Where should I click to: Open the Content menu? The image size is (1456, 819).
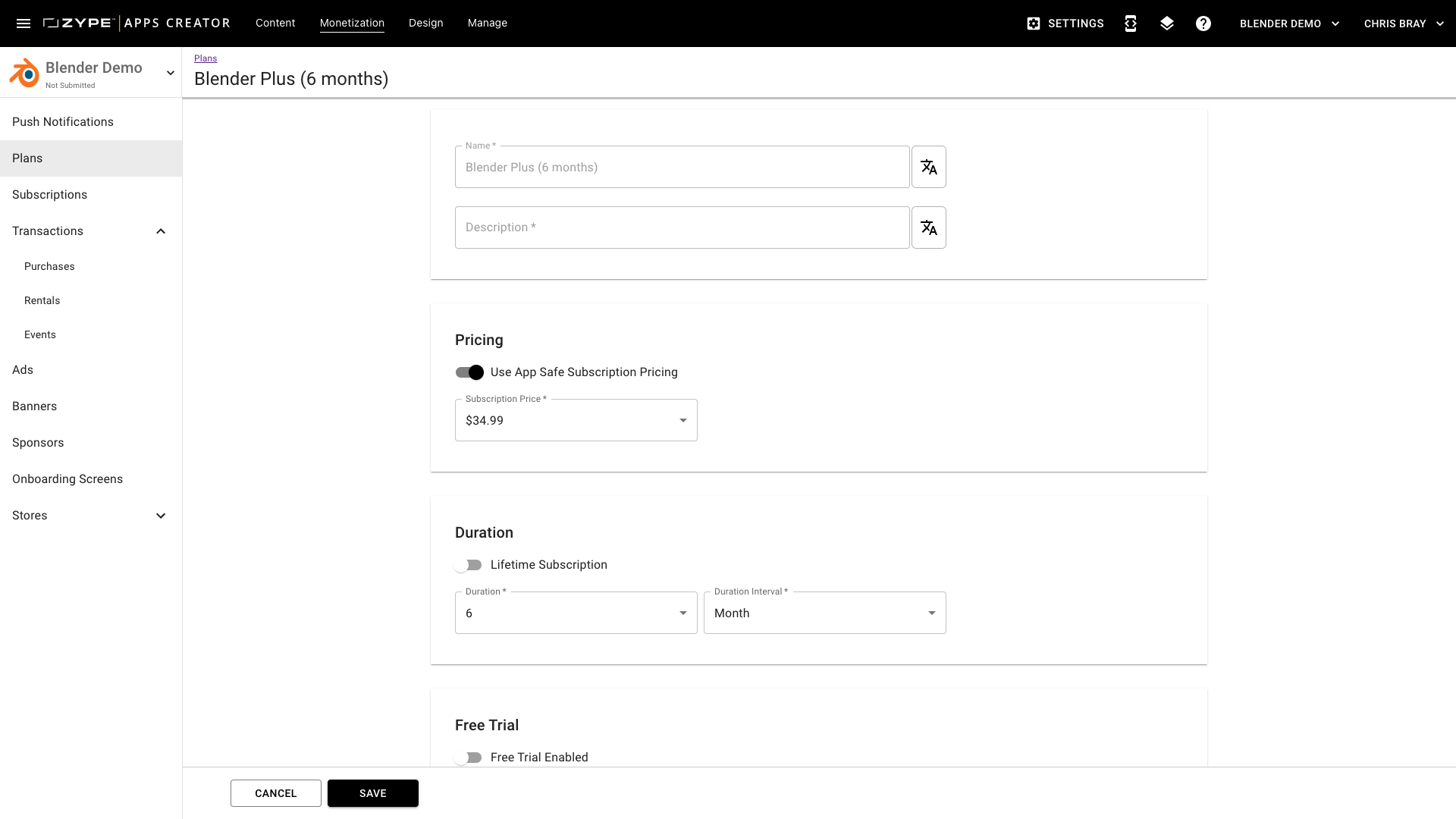click(x=275, y=23)
